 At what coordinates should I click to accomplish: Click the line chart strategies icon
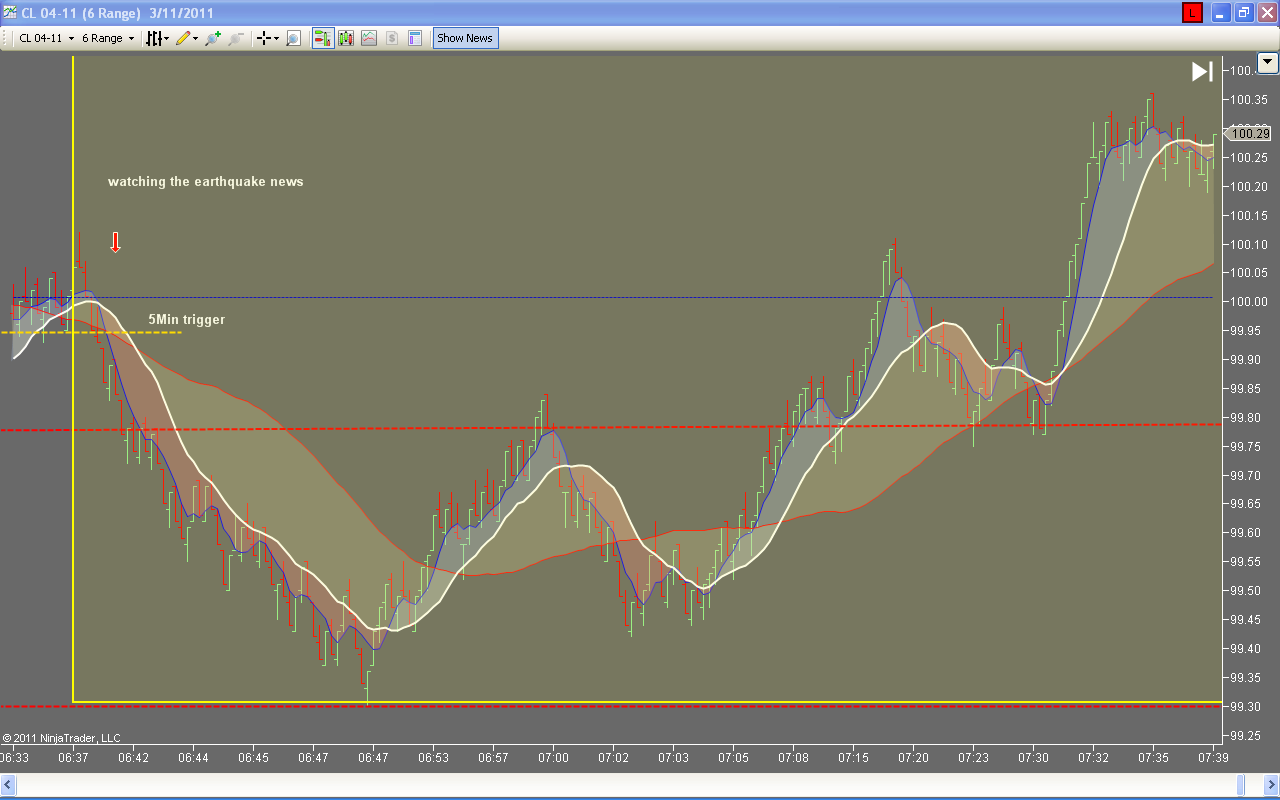(369, 38)
